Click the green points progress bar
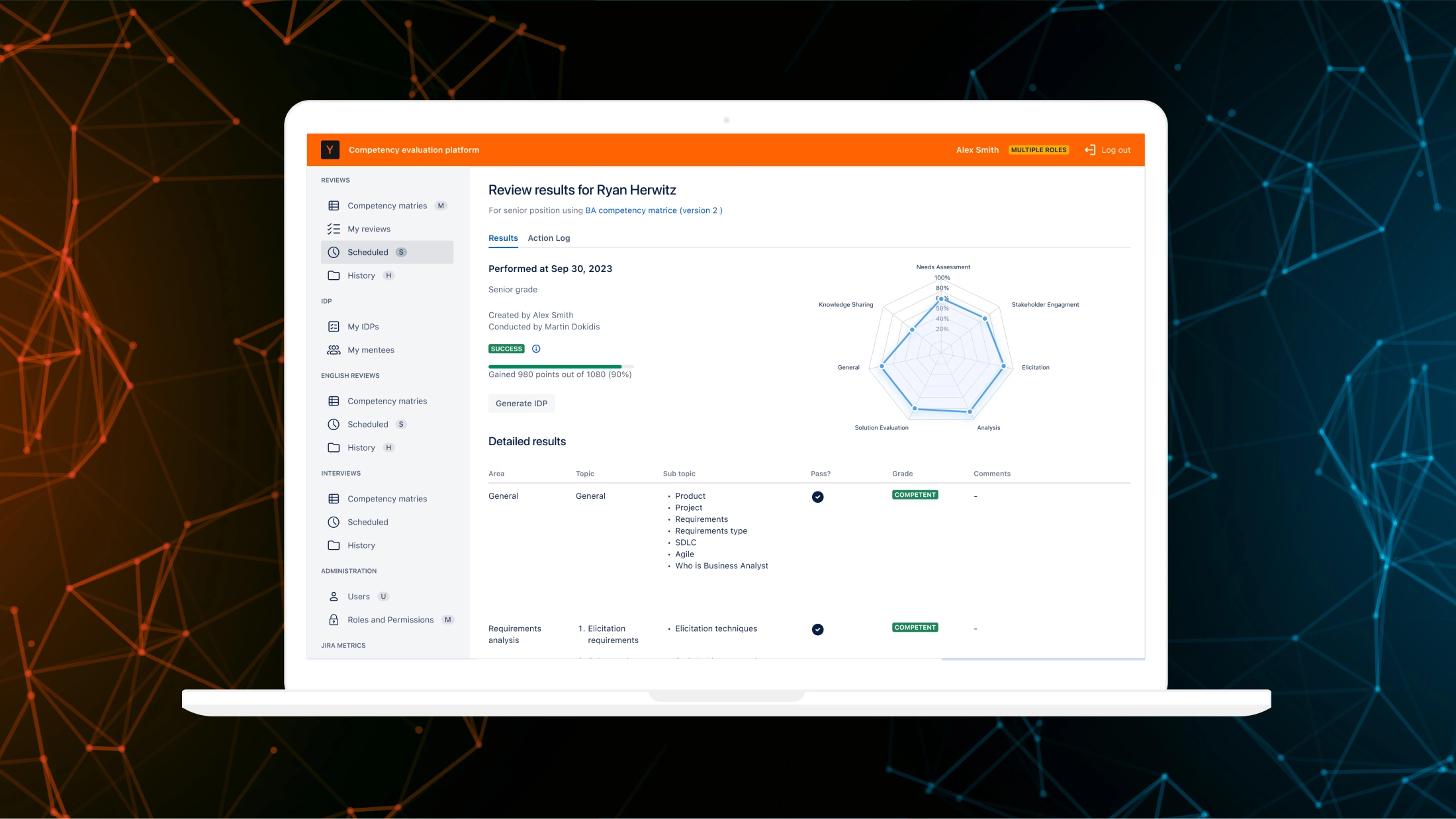 pos(555,366)
